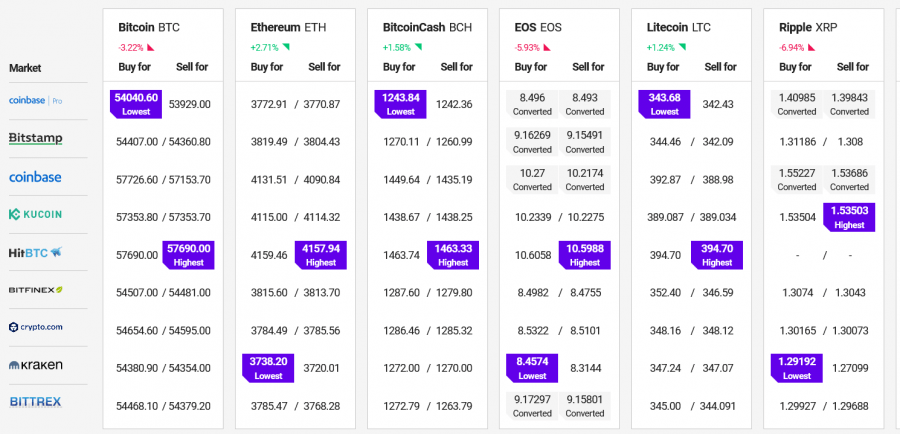Click Bitstamp Bitcoin buy price 54407.00
This screenshot has width=900, height=434.
pos(137,142)
